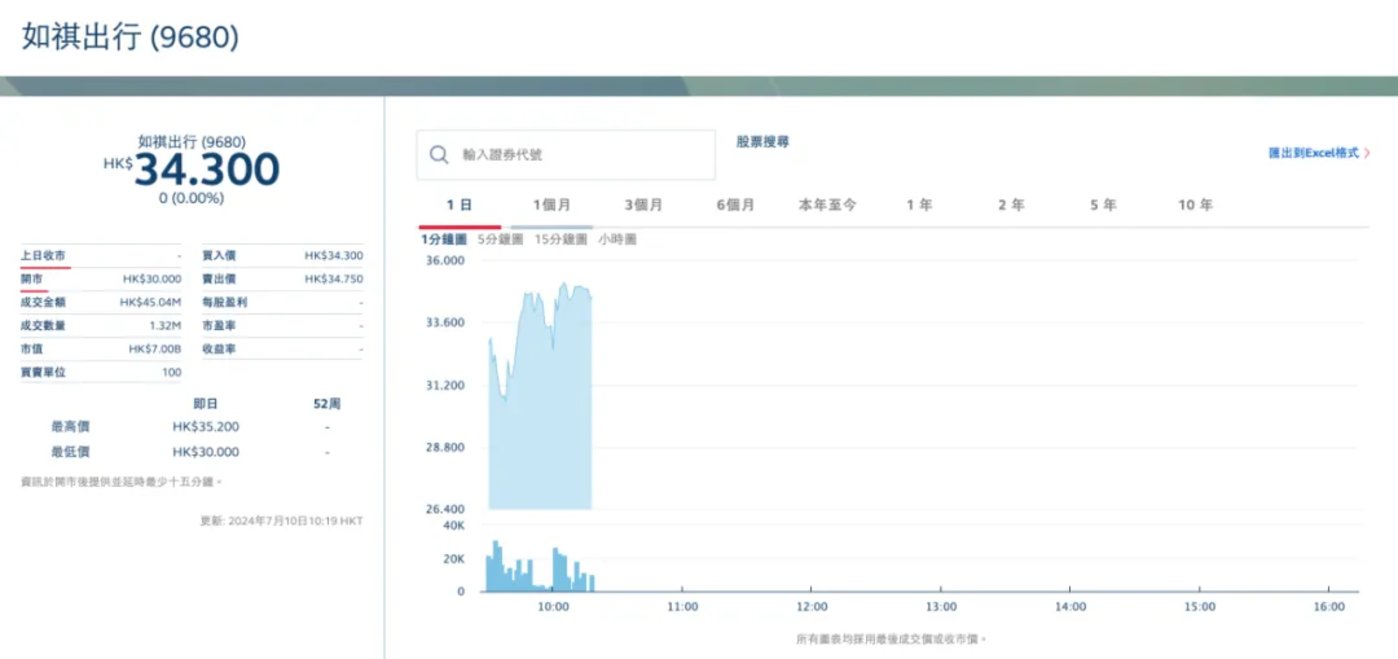Switch to the 3個月 chart view
Image resolution: width=1398 pixels, height=659 pixels.
click(645, 204)
